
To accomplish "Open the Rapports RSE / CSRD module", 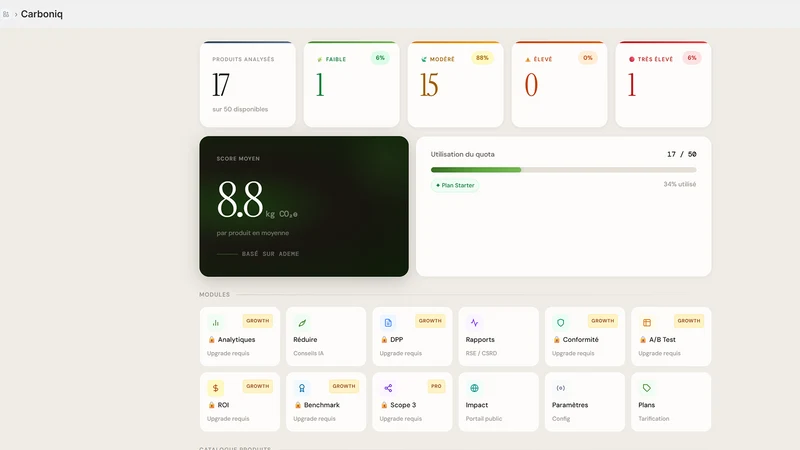I will point(498,336).
